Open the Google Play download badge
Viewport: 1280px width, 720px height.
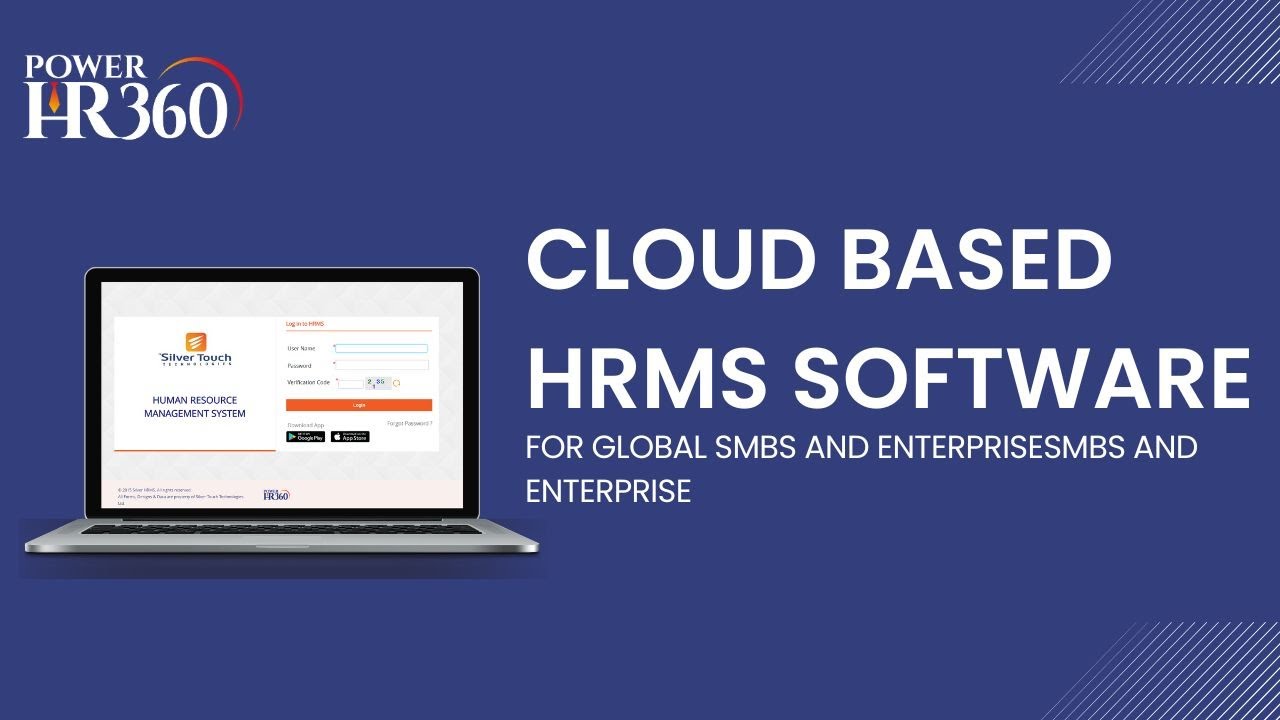point(305,437)
